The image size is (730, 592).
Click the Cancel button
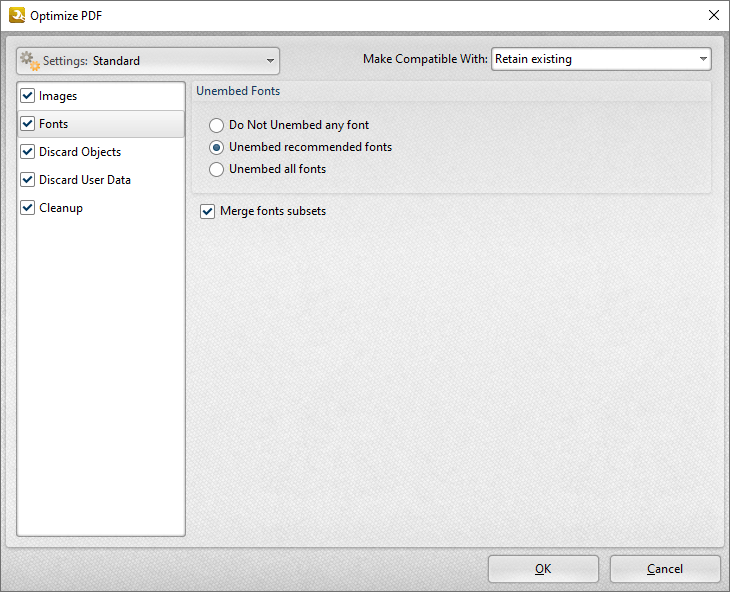(x=665, y=569)
